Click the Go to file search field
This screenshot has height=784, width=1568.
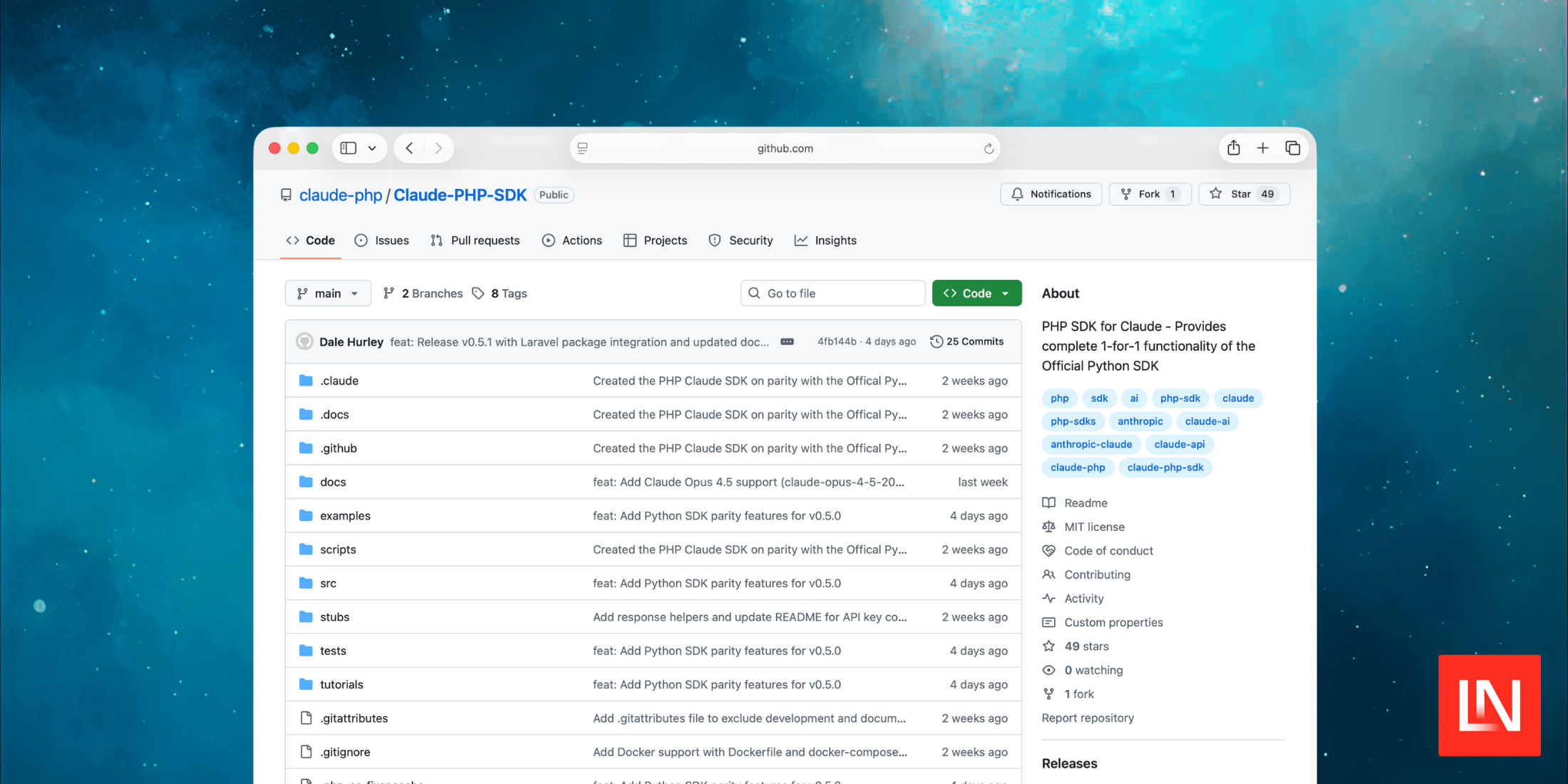coord(832,293)
